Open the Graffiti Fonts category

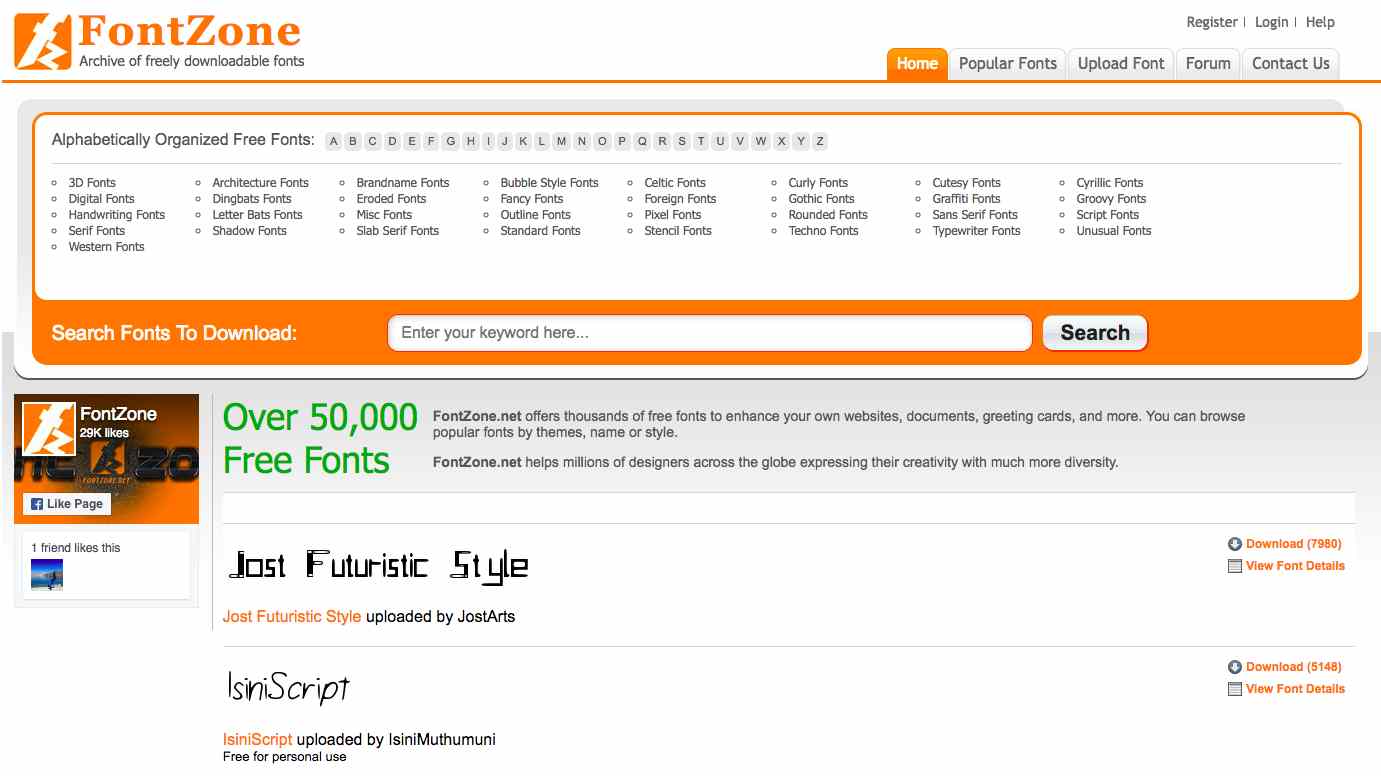[966, 199]
